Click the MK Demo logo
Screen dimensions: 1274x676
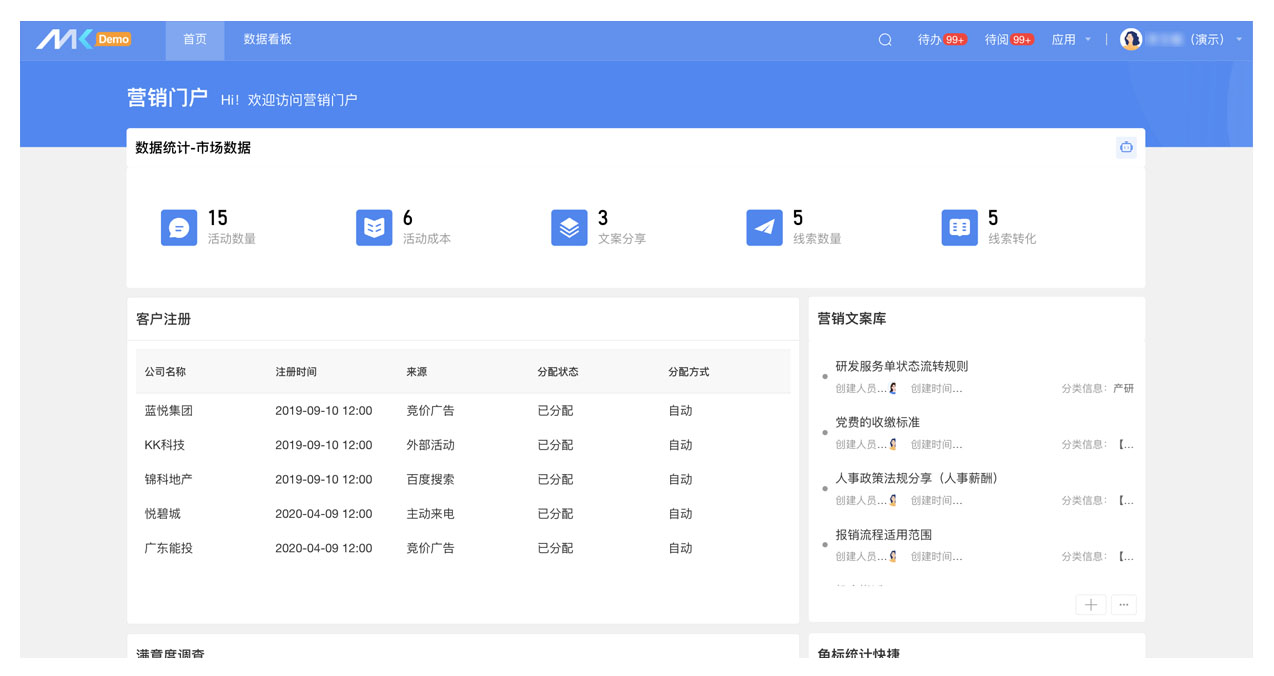pyautogui.click(x=84, y=40)
